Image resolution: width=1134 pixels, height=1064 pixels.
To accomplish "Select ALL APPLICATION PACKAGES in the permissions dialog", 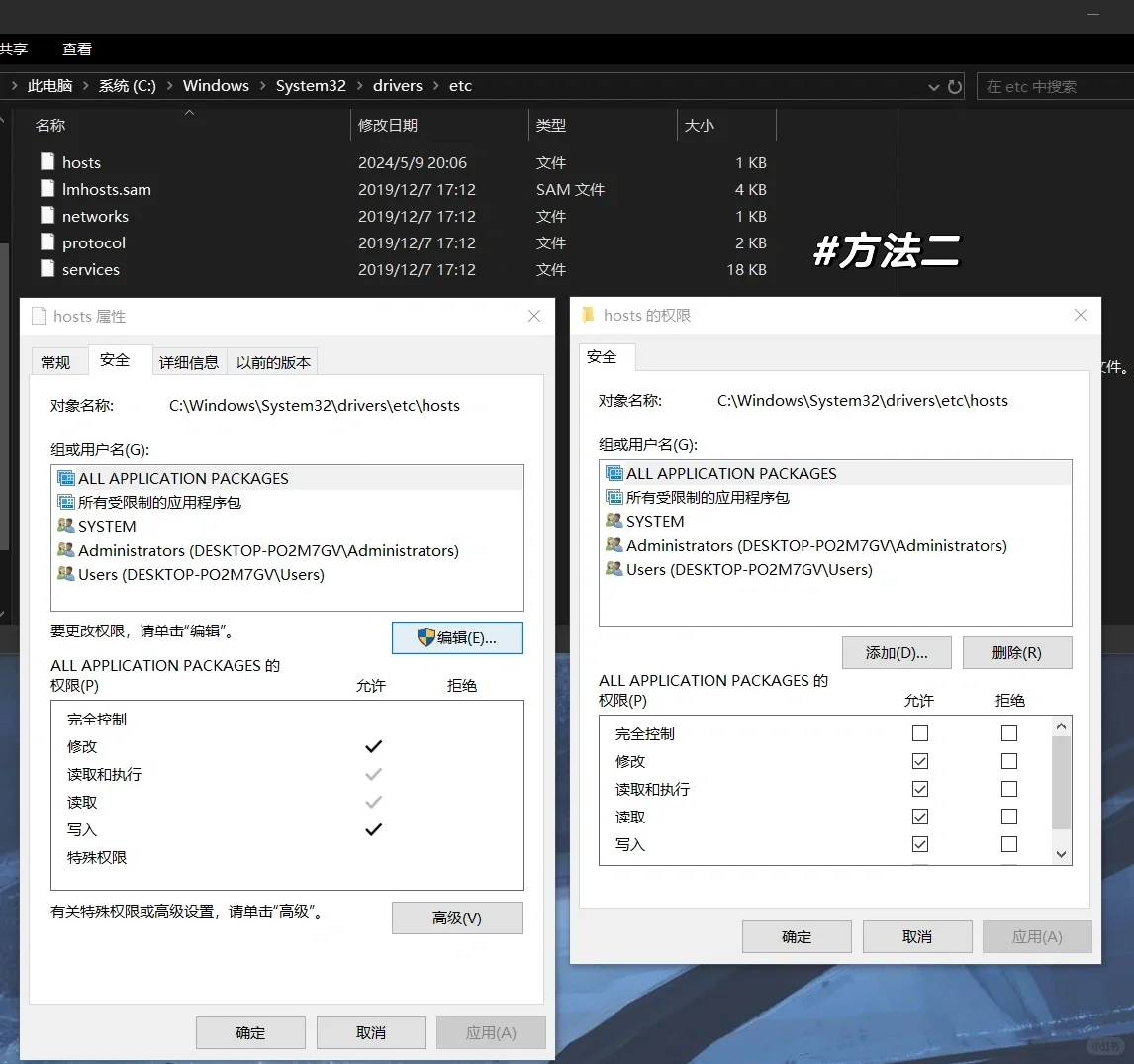I will pos(730,472).
